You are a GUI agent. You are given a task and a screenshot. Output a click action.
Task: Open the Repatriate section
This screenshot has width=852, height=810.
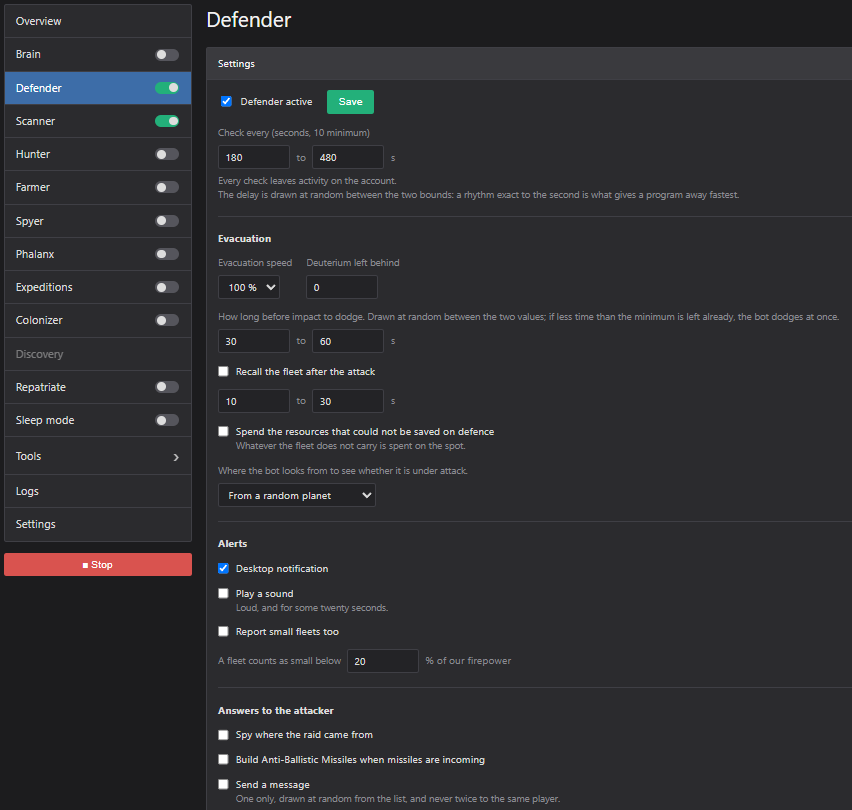click(x=41, y=387)
